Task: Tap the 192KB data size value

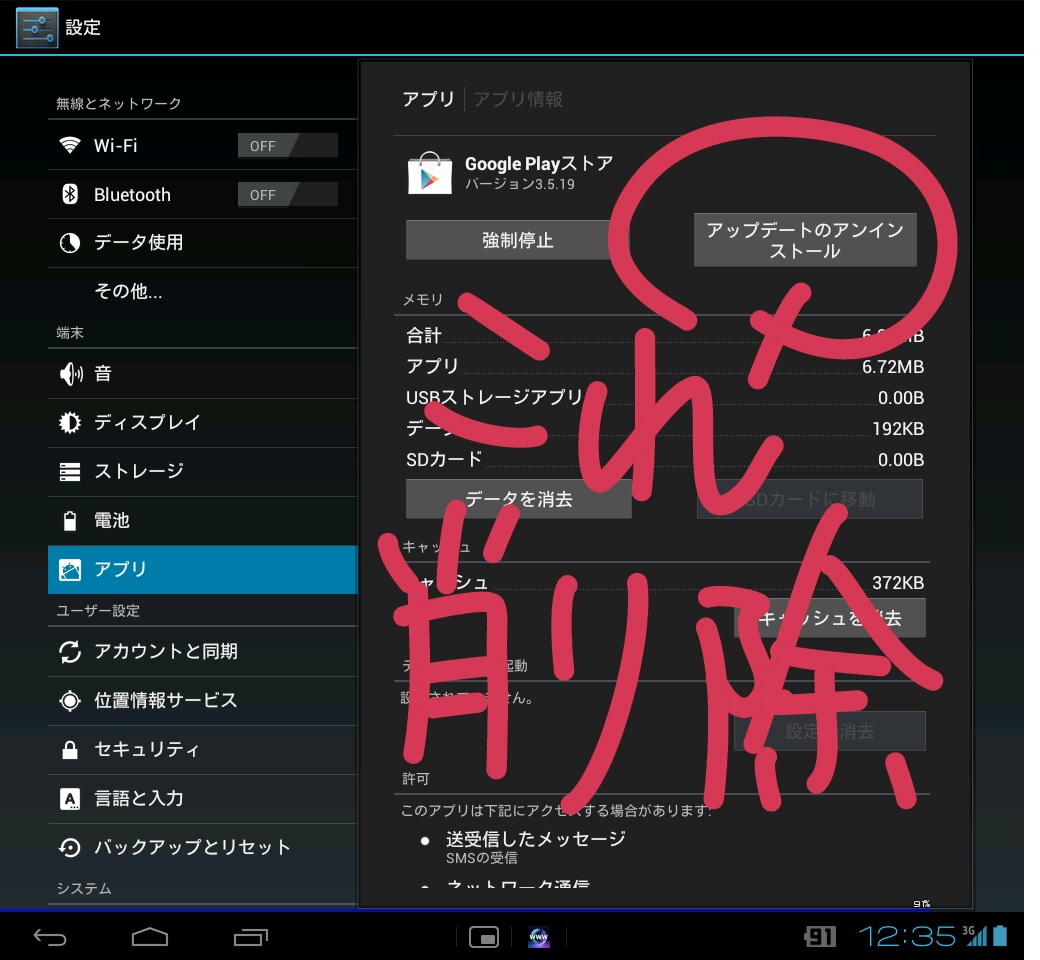Action: pos(898,429)
